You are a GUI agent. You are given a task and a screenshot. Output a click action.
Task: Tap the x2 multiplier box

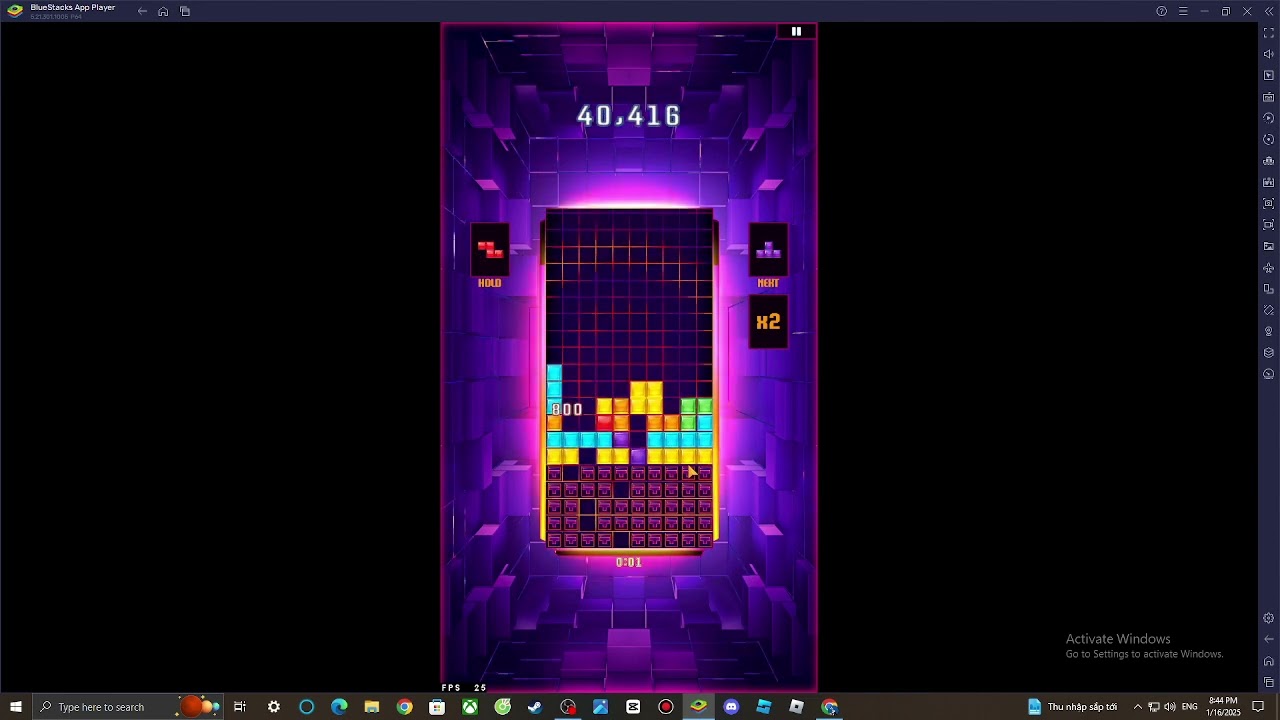(768, 322)
